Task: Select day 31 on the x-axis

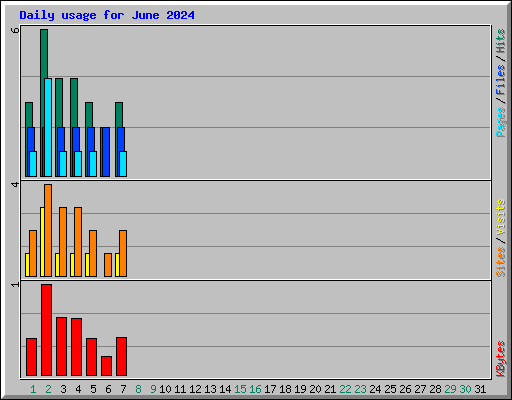Action: [x=480, y=389]
